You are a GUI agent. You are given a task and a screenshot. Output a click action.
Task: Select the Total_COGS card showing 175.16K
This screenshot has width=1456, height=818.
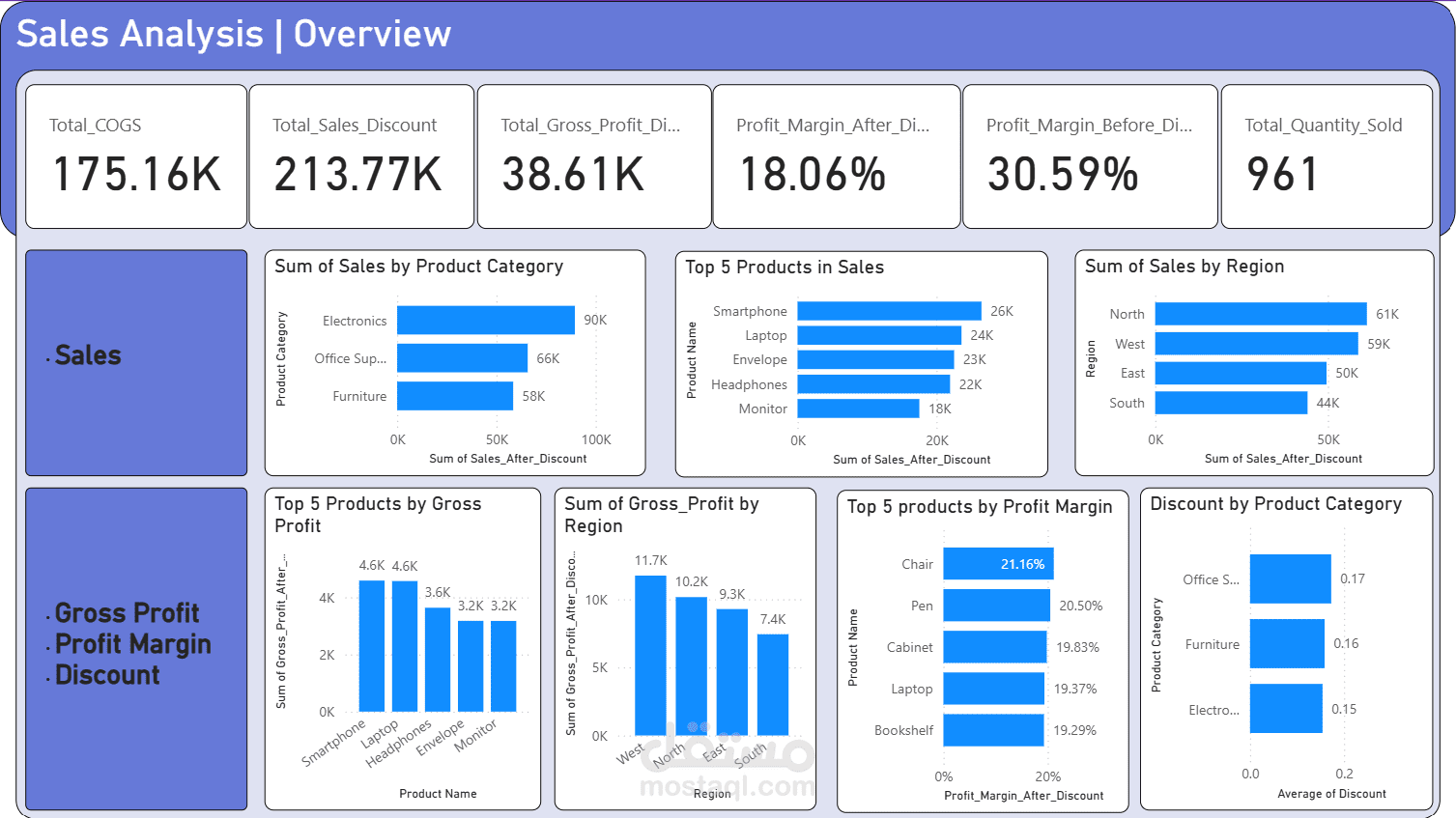tap(136, 156)
